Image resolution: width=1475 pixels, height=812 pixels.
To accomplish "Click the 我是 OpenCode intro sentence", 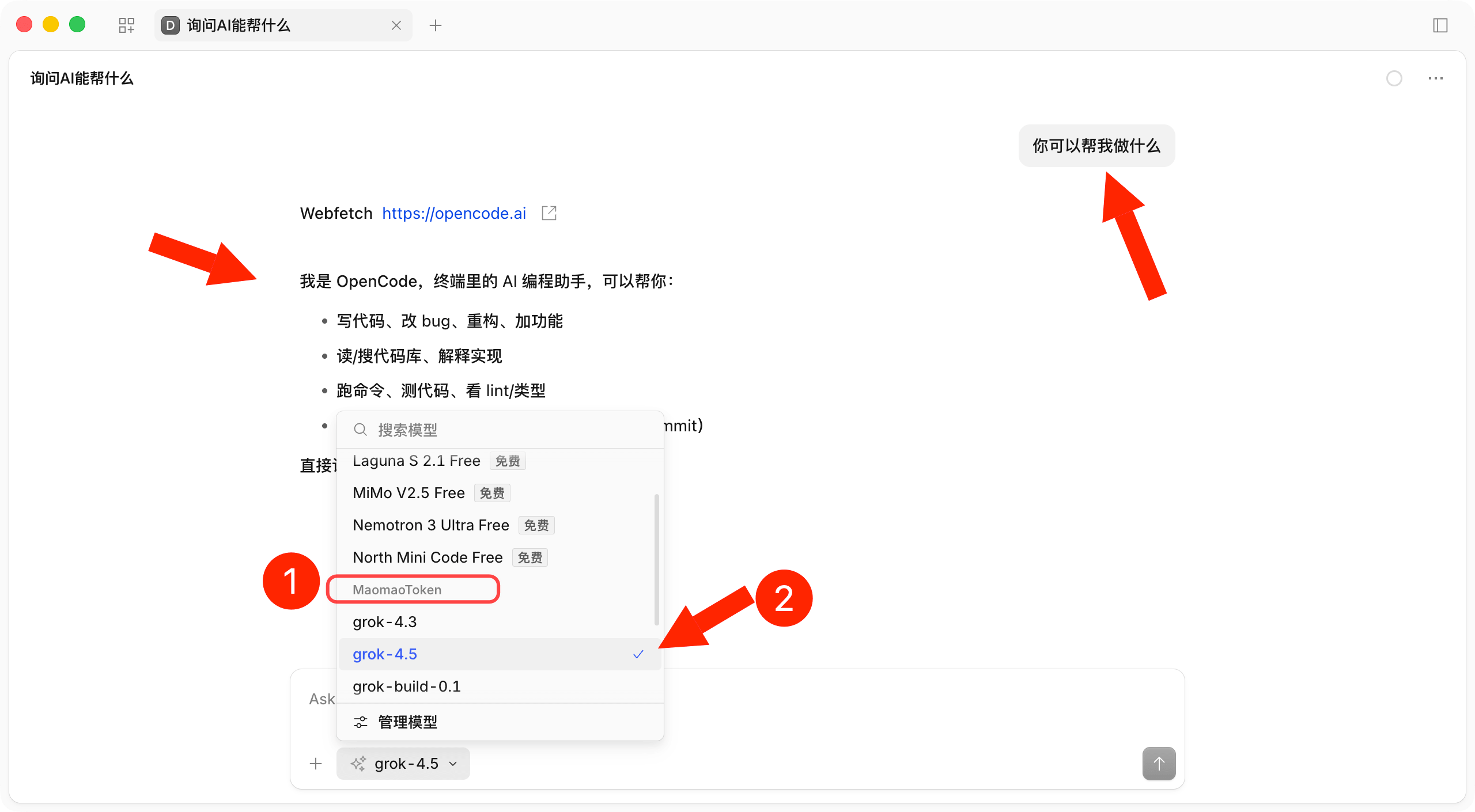I will tap(487, 281).
